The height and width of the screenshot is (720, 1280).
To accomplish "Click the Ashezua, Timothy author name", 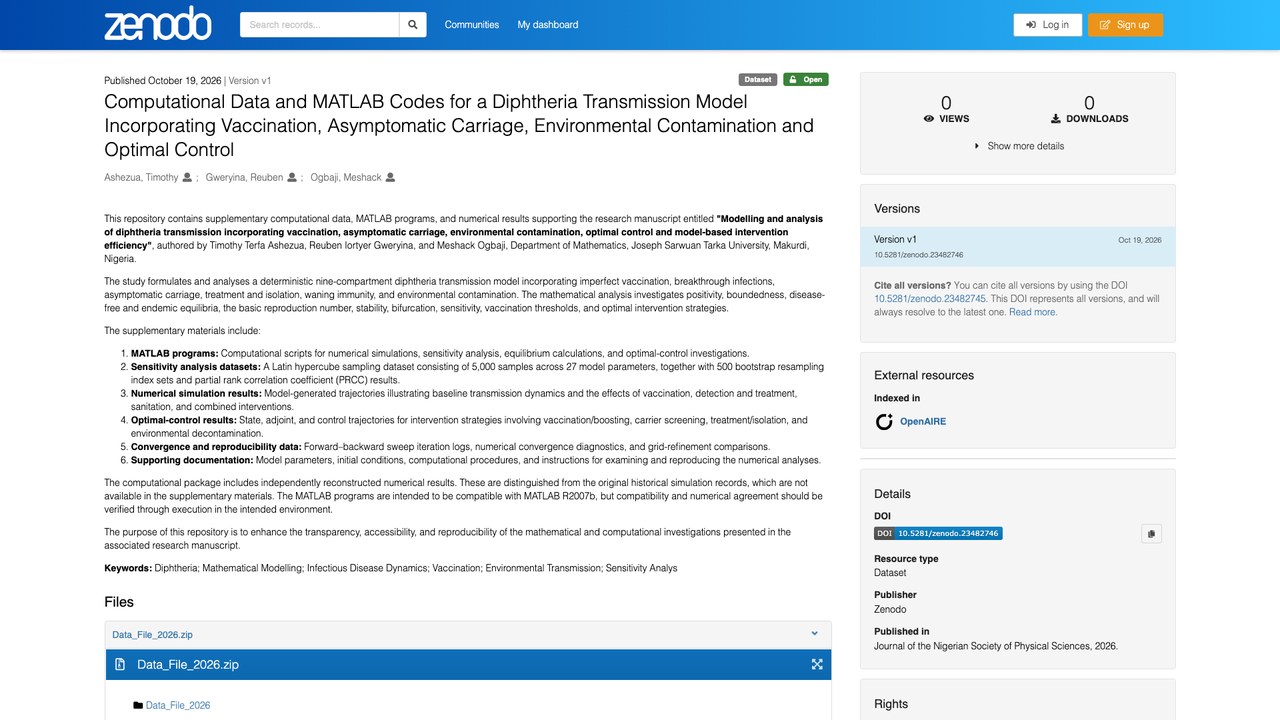I will point(141,178).
